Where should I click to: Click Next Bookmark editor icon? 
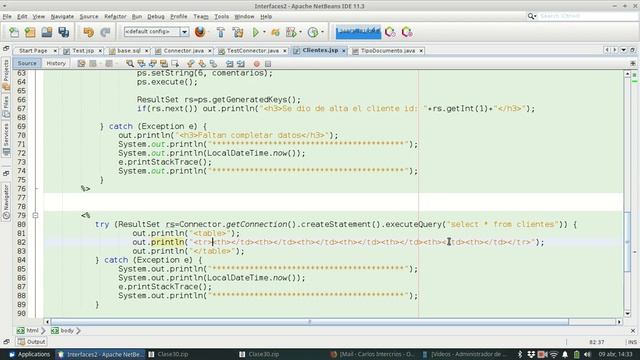tap(202, 64)
